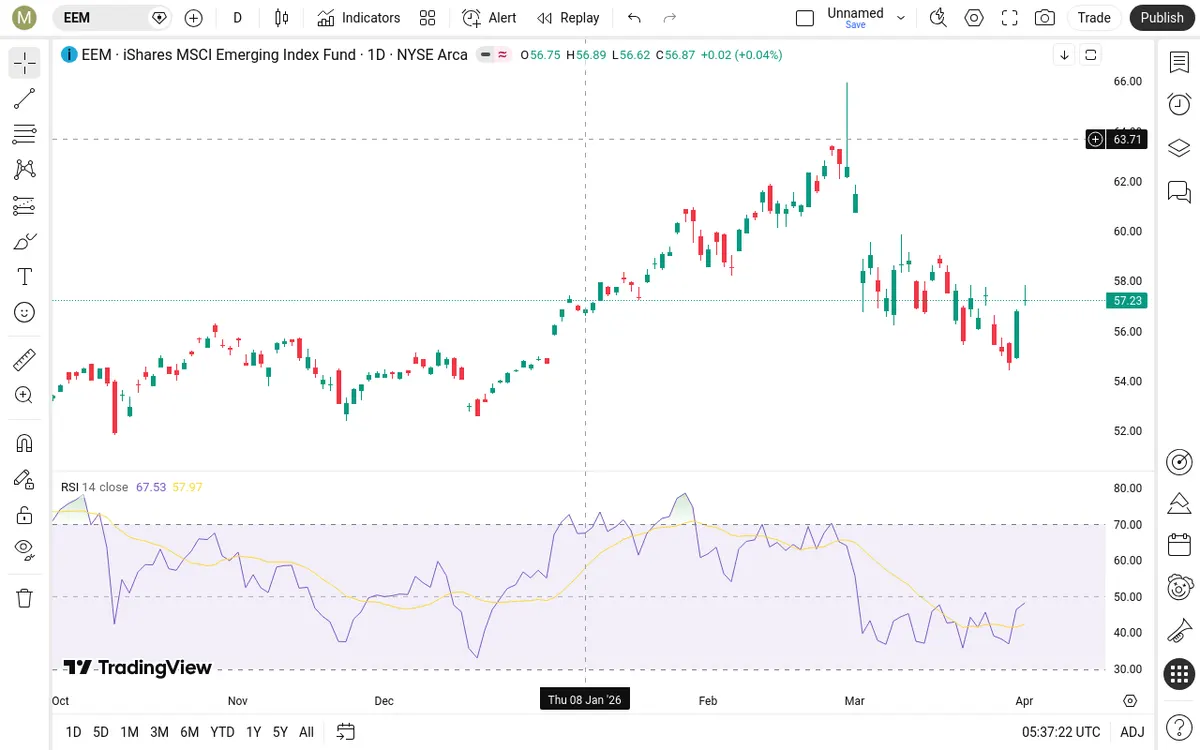Open the notifications horn icon

tap(1179, 631)
